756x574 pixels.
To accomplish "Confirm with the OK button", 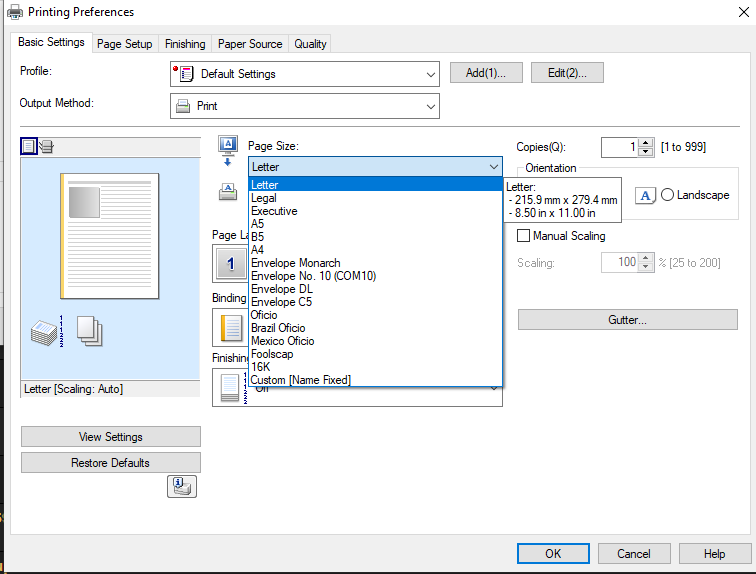I will tap(553, 554).
